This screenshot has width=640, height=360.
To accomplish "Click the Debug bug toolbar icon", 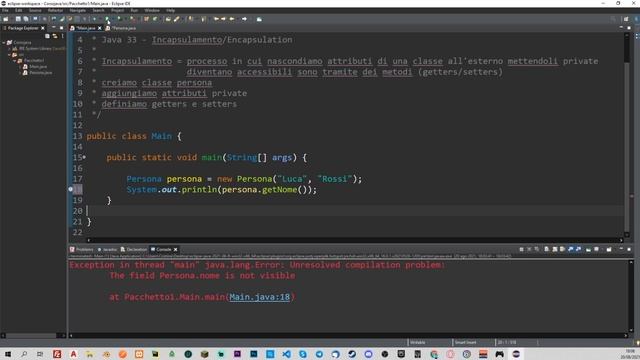I will [94, 19].
